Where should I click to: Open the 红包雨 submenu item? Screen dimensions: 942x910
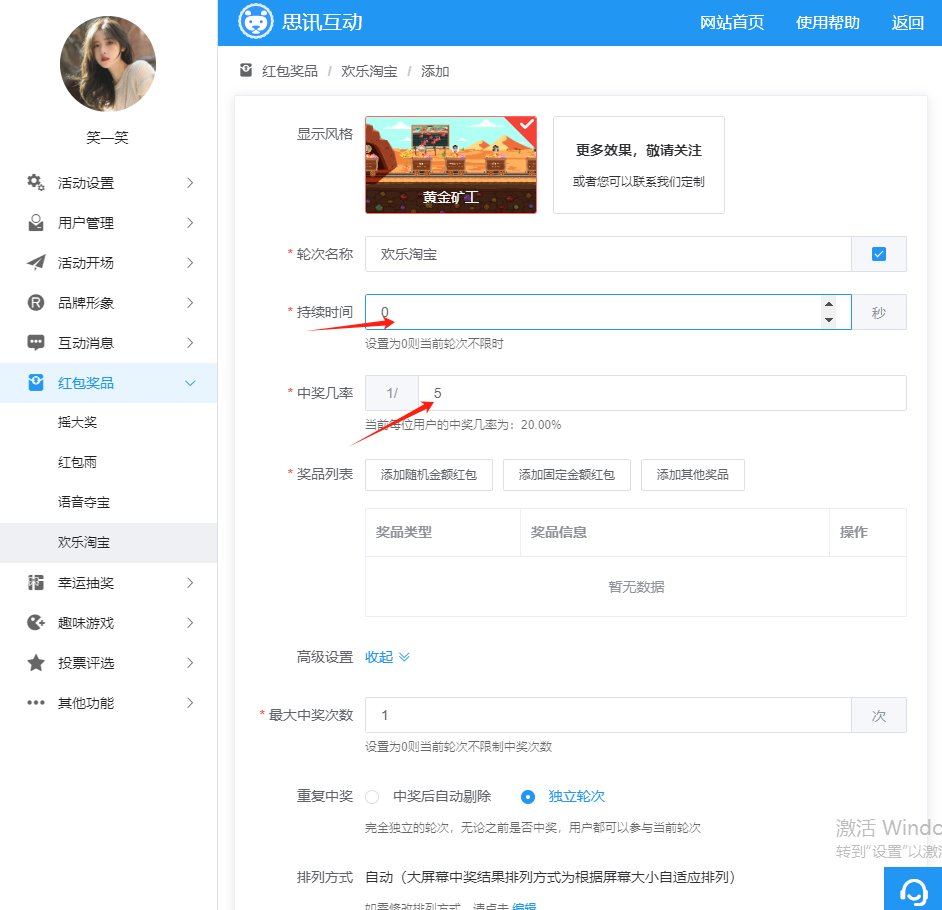109,463
